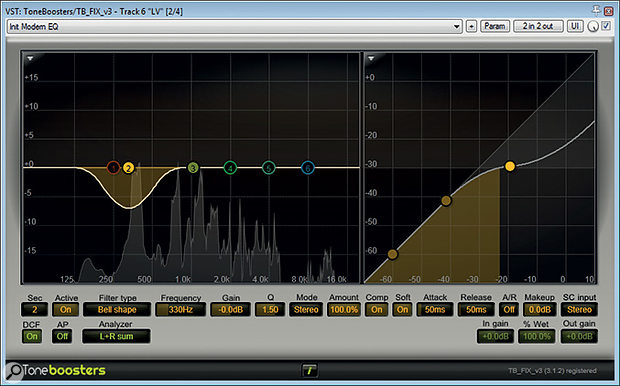Select the yellow EQ band node 2
620x386 pixels.
(x=128, y=168)
